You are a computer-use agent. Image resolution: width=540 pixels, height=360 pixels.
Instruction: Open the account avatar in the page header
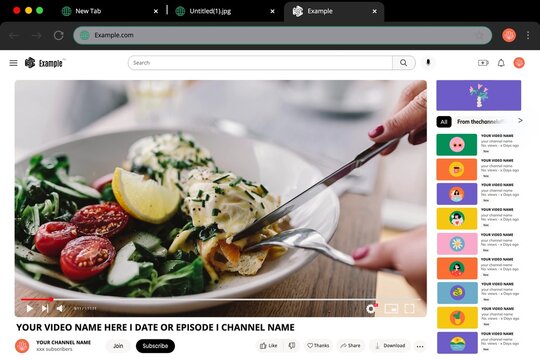click(x=519, y=63)
